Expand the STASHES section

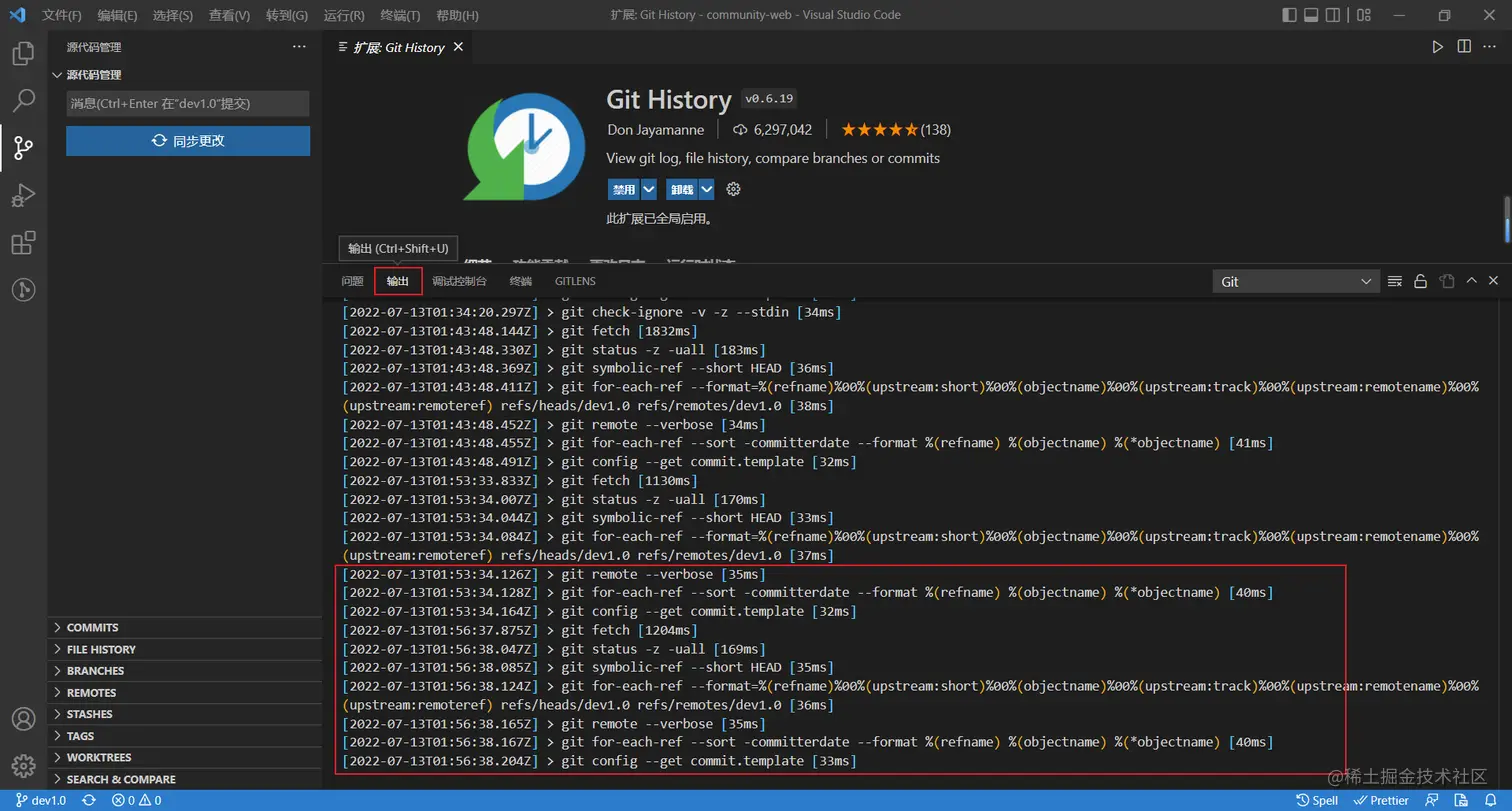point(185,714)
